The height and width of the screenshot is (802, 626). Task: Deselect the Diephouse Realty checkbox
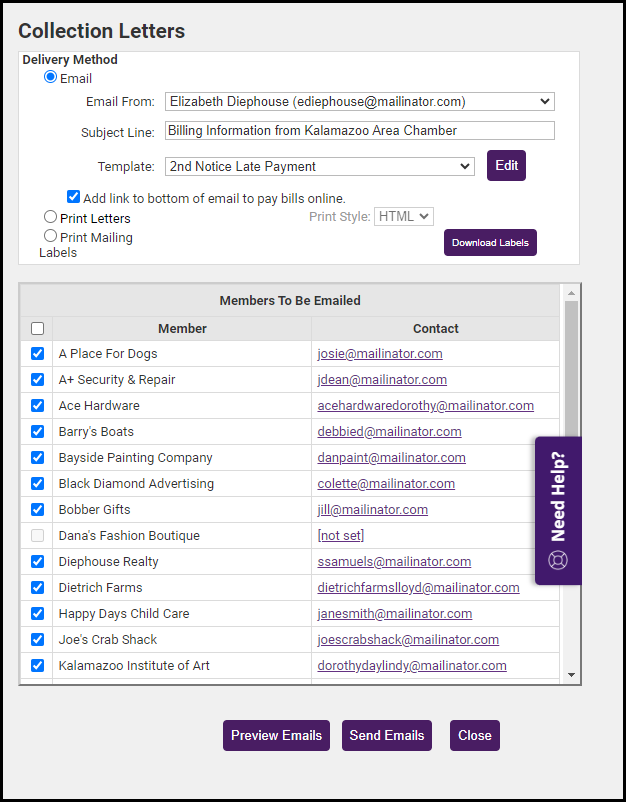pyautogui.click(x=37, y=562)
